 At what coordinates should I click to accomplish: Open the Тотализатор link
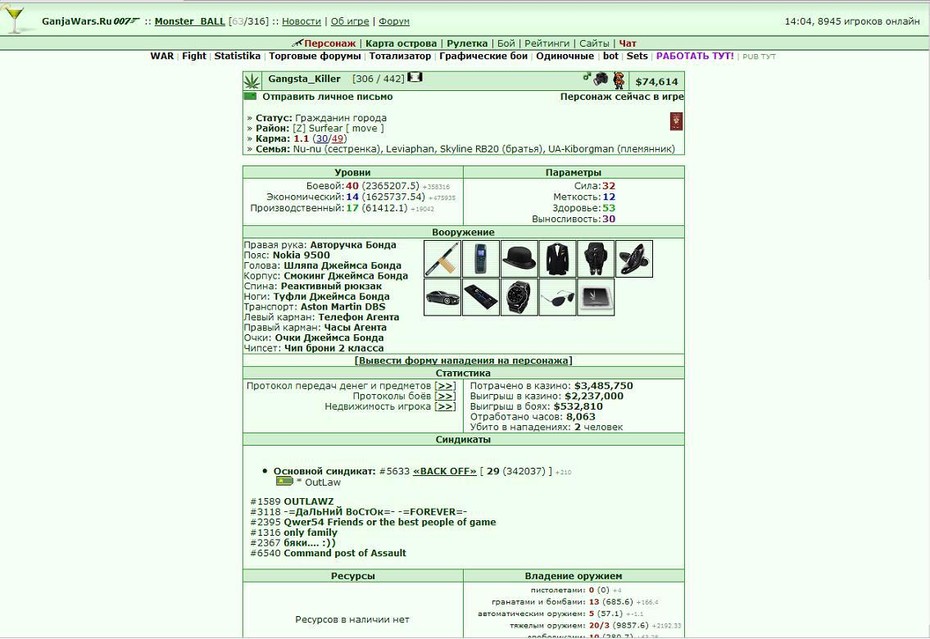(400, 56)
